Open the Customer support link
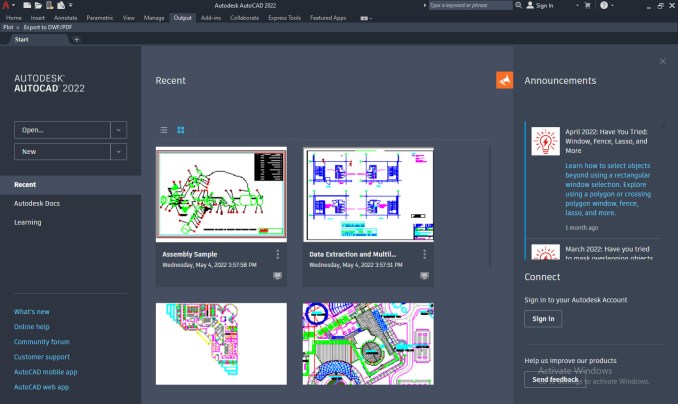The width and height of the screenshot is (678, 404). (42, 357)
